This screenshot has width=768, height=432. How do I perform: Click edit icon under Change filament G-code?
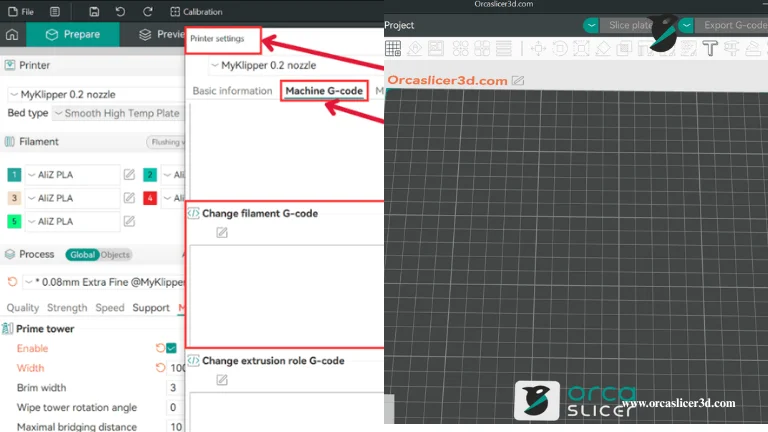click(x=222, y=233)
